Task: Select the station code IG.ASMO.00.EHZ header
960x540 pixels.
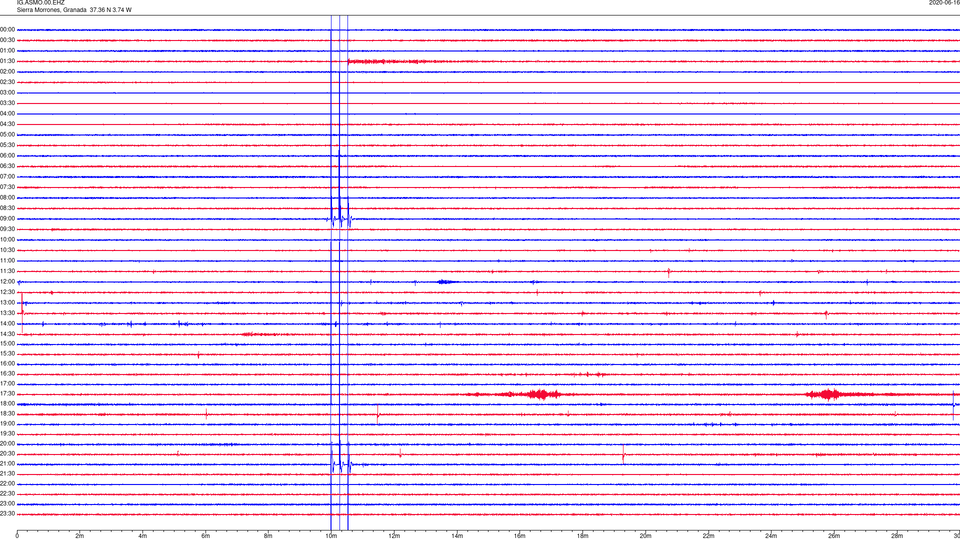Action: (40, 3)
